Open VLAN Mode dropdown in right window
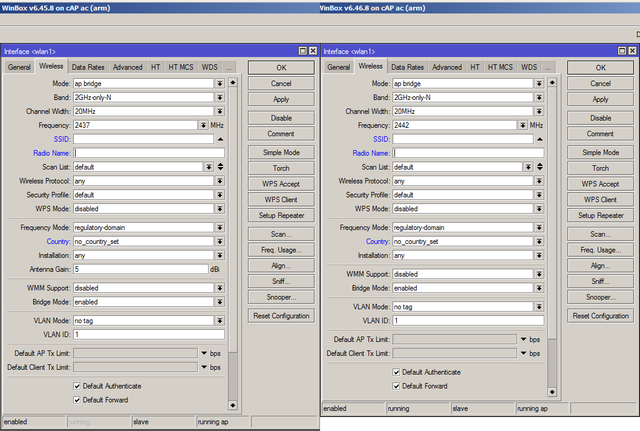The height and width of the screenshot is (431, 640). click(539, 307)
